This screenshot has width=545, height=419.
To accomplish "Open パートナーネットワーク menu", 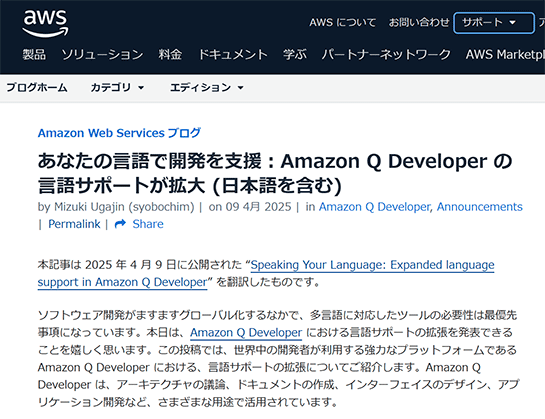I will click(386, 54).
